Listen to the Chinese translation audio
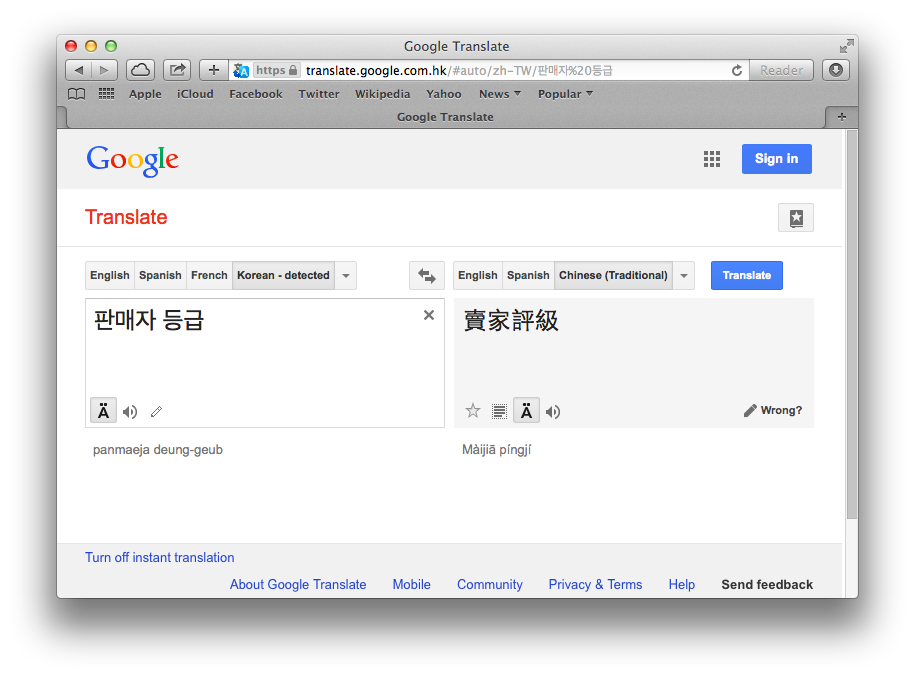 [x=553, y=411]
